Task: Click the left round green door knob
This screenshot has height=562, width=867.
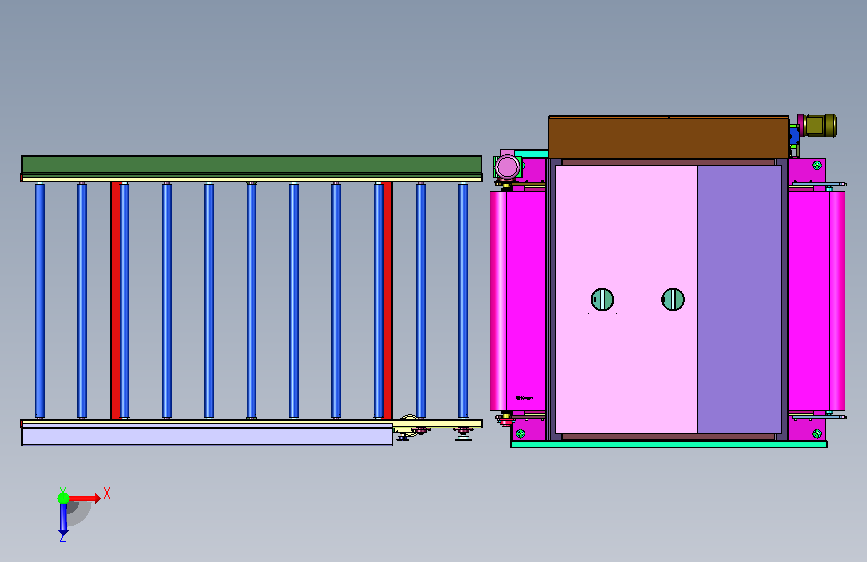Action: [602, 299]
